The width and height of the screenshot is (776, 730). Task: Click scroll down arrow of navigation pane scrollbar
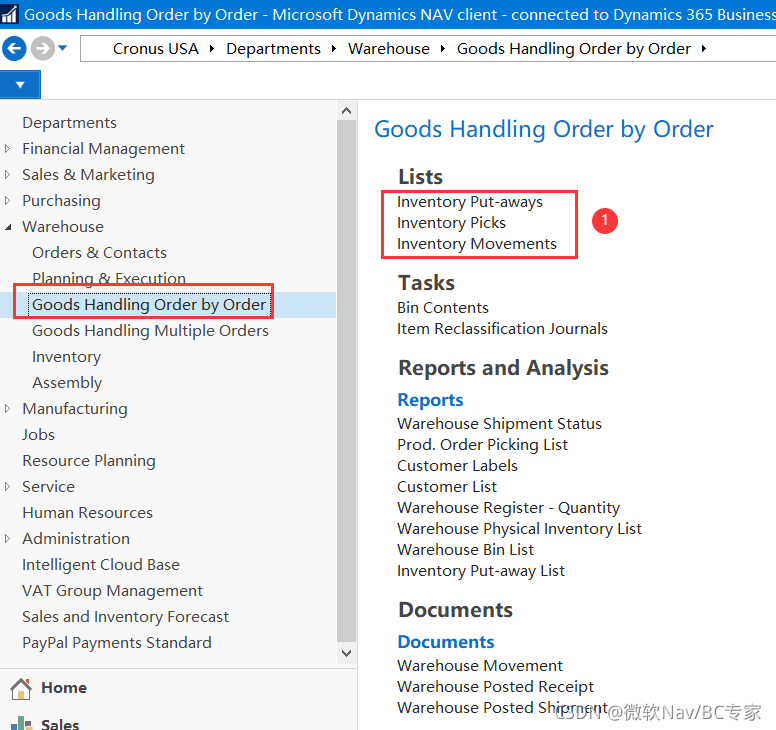pos(346,653)
